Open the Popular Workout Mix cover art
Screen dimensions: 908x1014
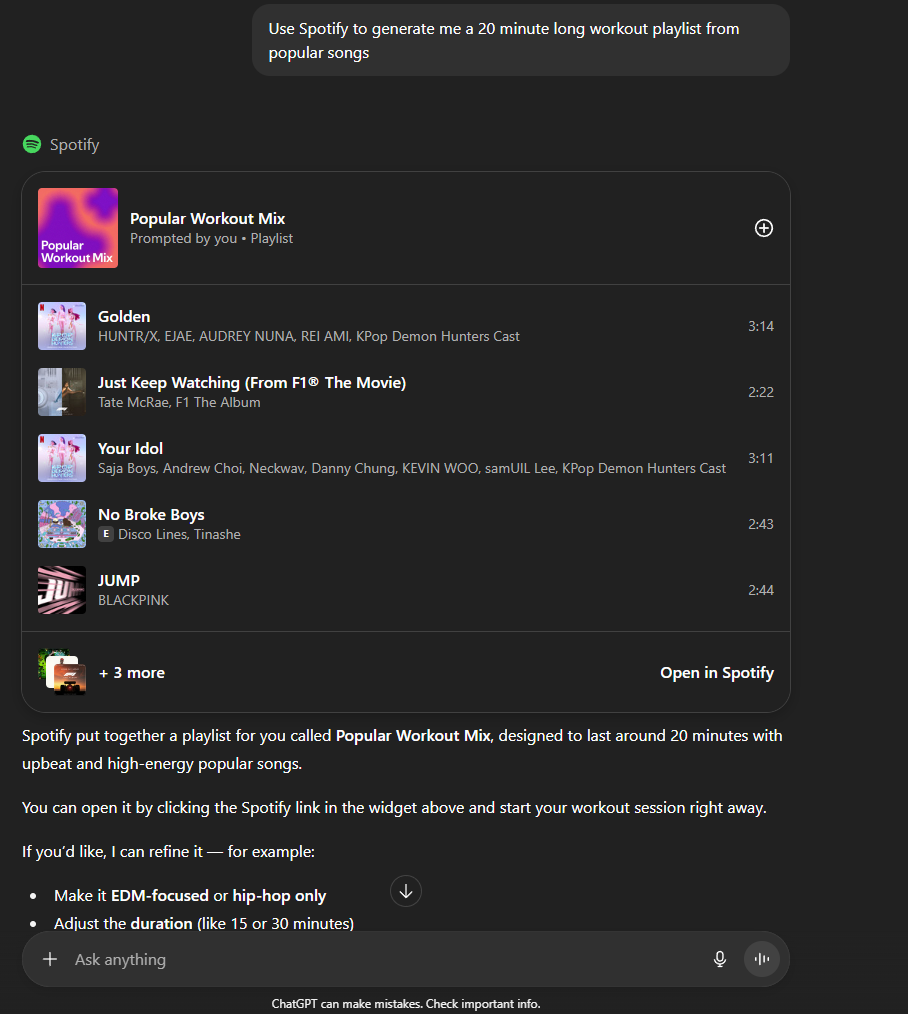(x=78, y=228)
